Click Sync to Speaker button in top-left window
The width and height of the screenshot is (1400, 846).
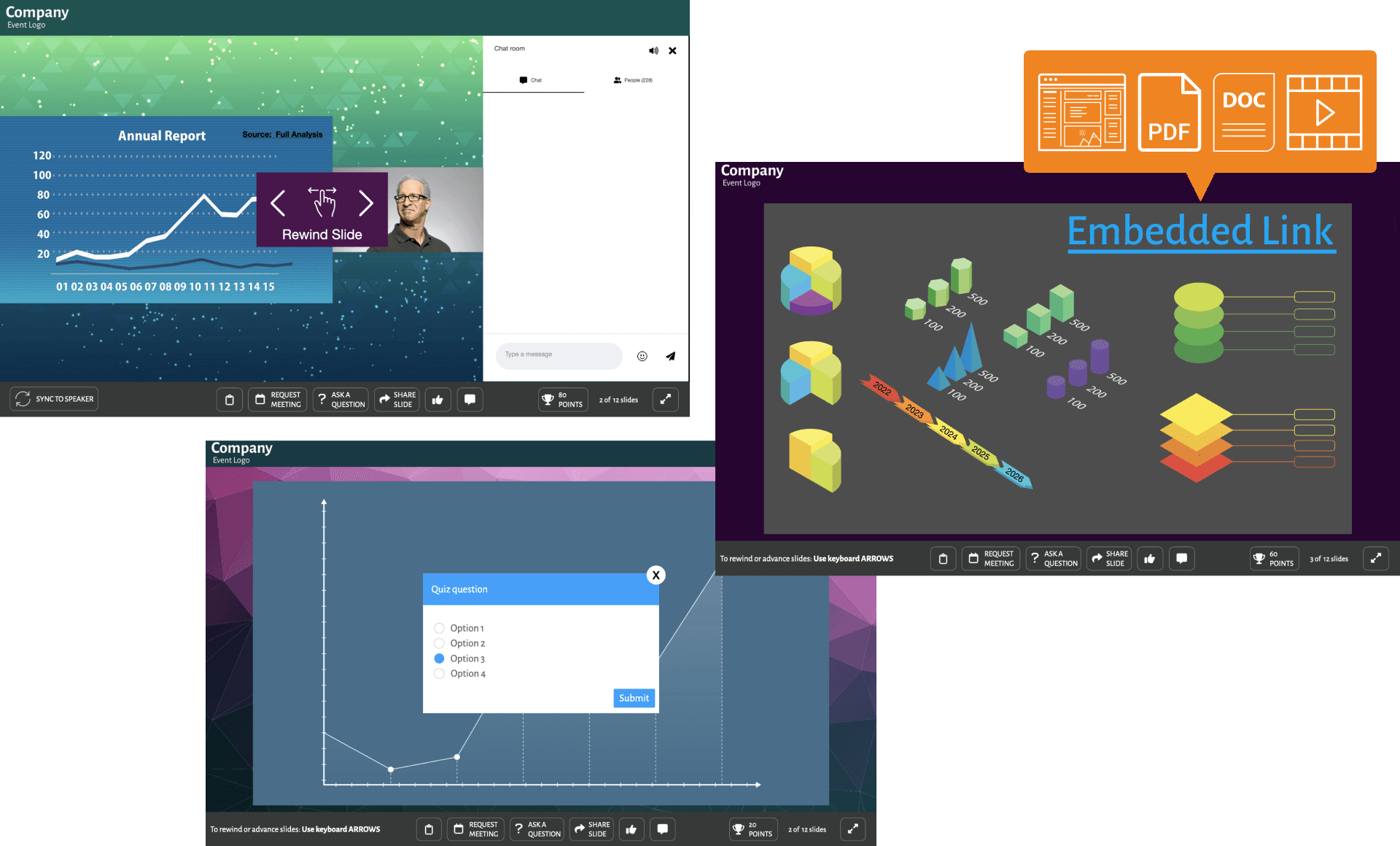pyautogui.click(x=54, y=399)
